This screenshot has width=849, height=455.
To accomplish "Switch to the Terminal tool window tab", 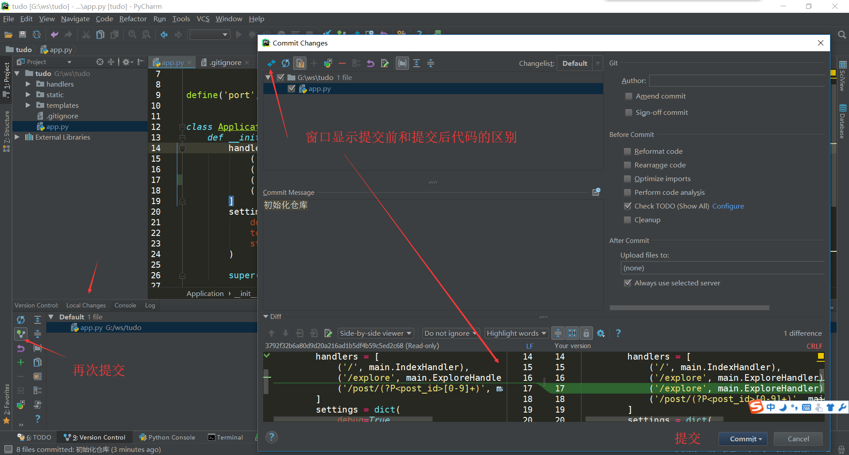I will pos(226,437).
